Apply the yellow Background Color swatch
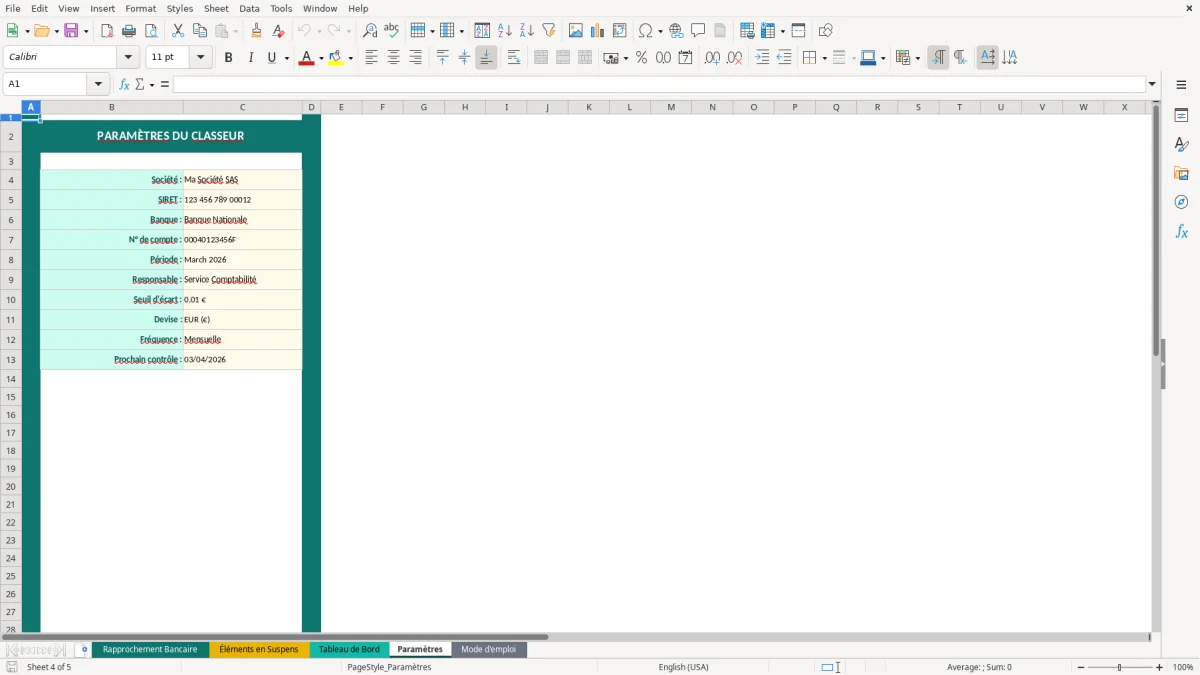 tap(336, 58)
